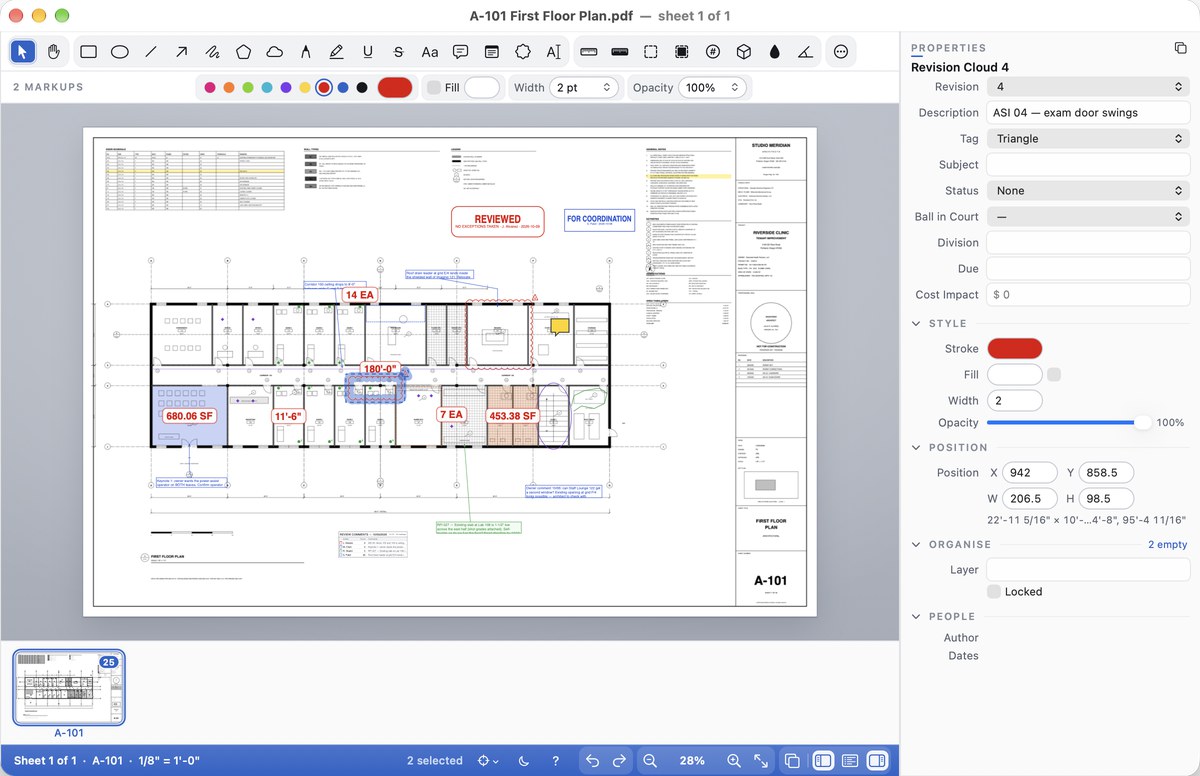Screen dimensions: 1200x776
Task: Select the stamp badge tool
Action: pos(522,52)
